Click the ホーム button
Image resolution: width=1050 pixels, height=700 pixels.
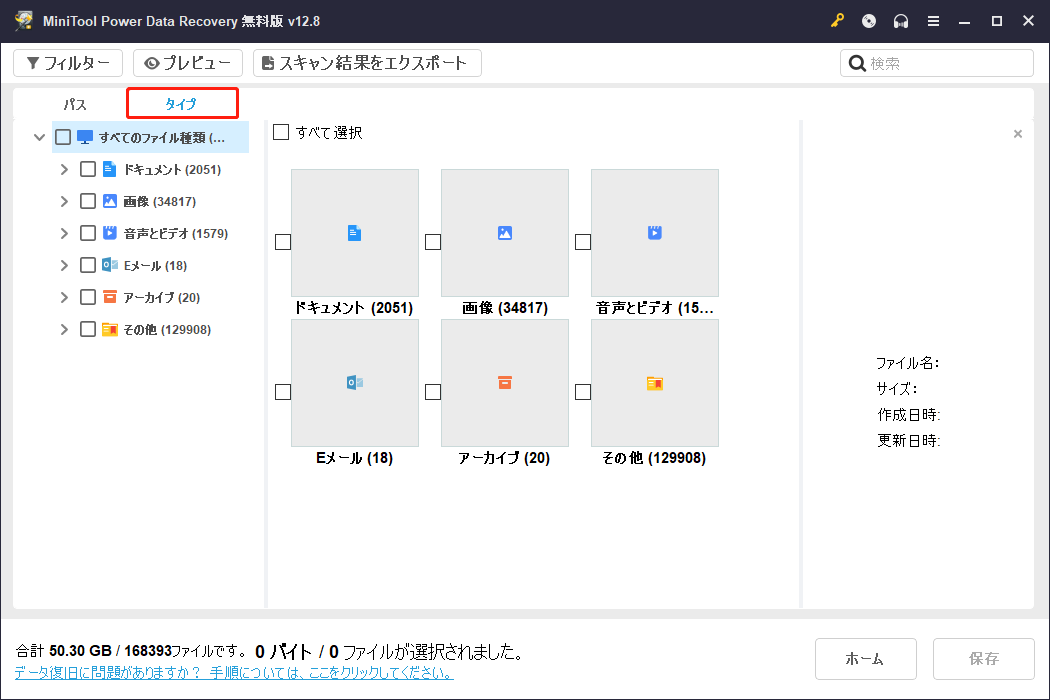pos(866,658)
